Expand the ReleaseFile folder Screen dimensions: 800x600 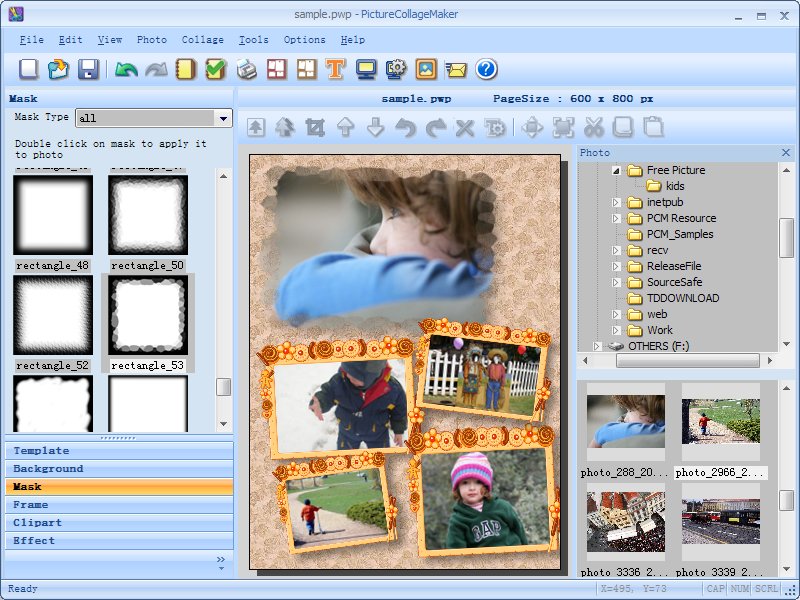[617, 266]
